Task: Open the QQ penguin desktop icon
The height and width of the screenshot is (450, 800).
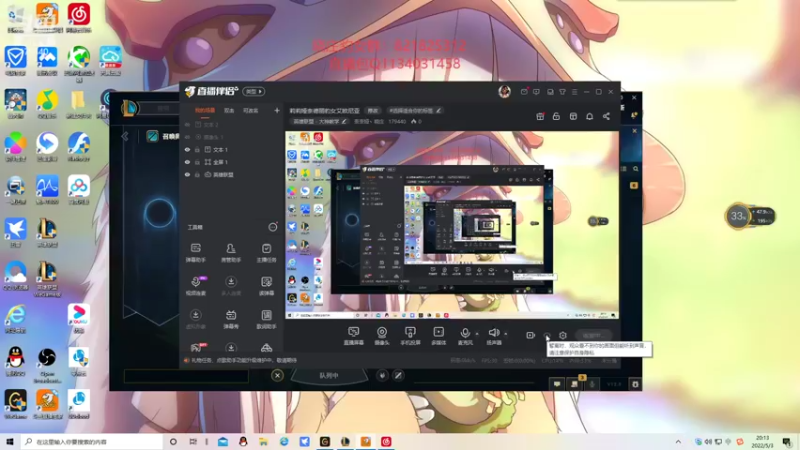Action: (15, 362)
